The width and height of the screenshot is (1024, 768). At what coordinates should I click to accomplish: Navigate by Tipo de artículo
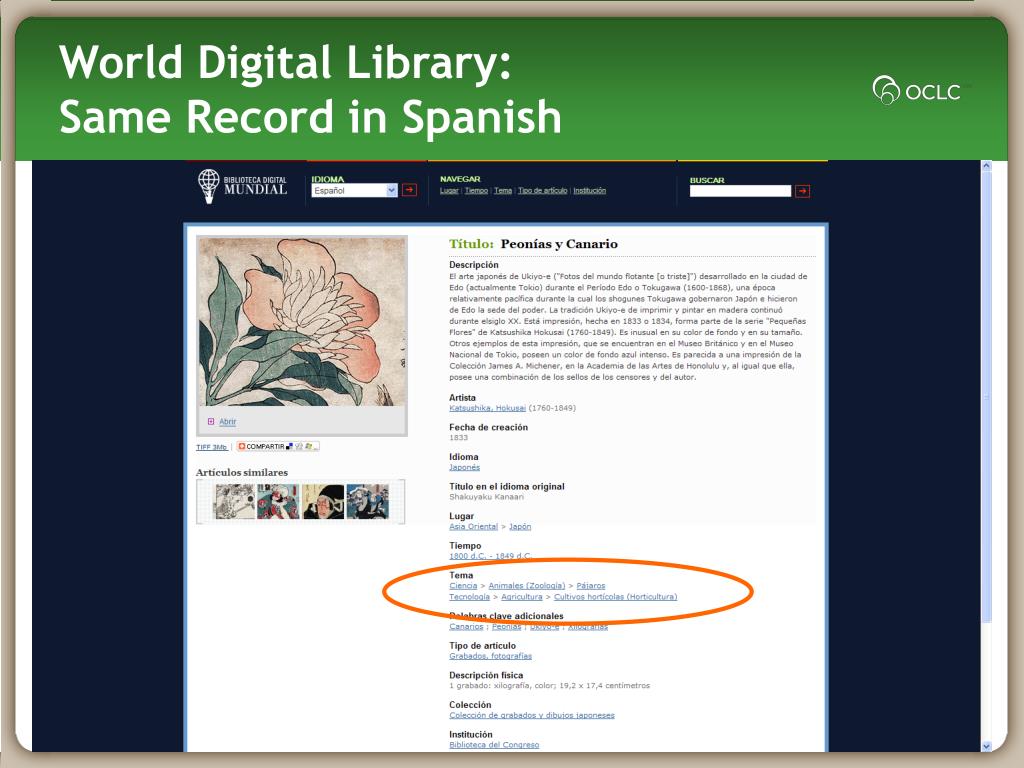(542, 191)
